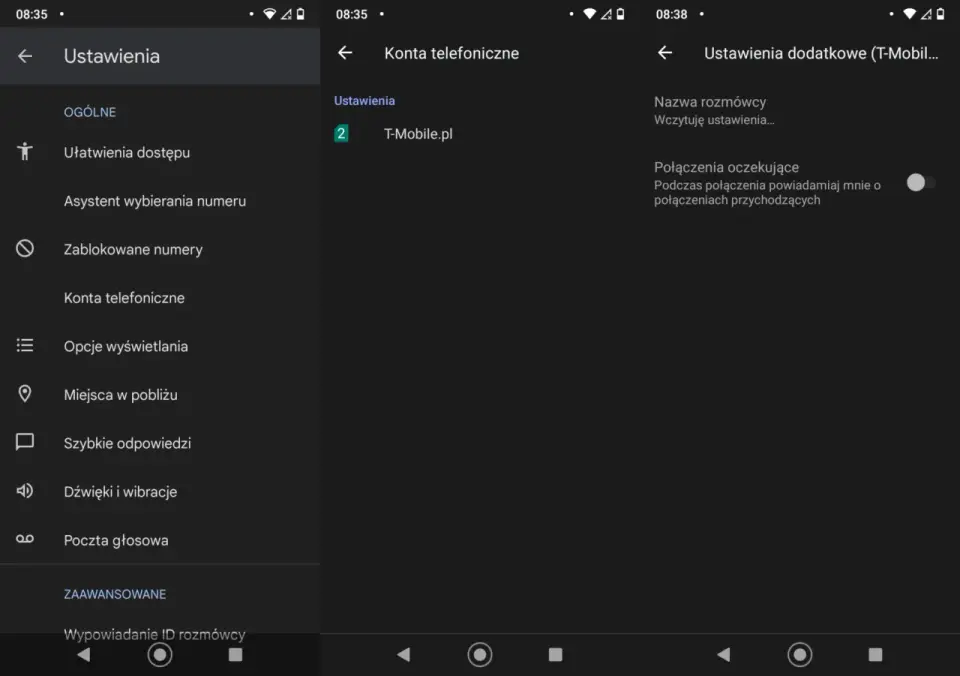Tap the Ustawienia title on left screen
The width and height of the screenshot is (960, 676).
(112, 56)
